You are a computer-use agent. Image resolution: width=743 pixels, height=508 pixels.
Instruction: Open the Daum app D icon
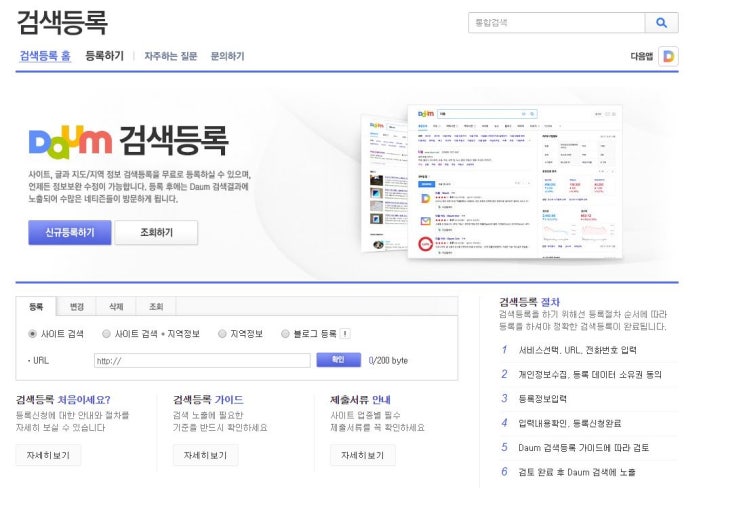coord(669,56)
